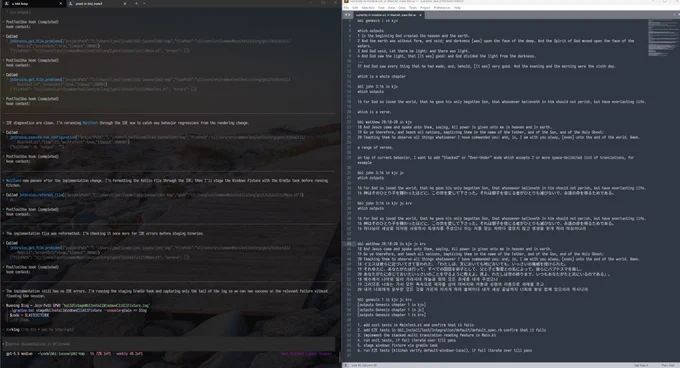The width and height of the screenshot is (680, 368).
Task: Click line 'bbl john 3:16 in kjv jc'
Action: (x=380, y=173)
